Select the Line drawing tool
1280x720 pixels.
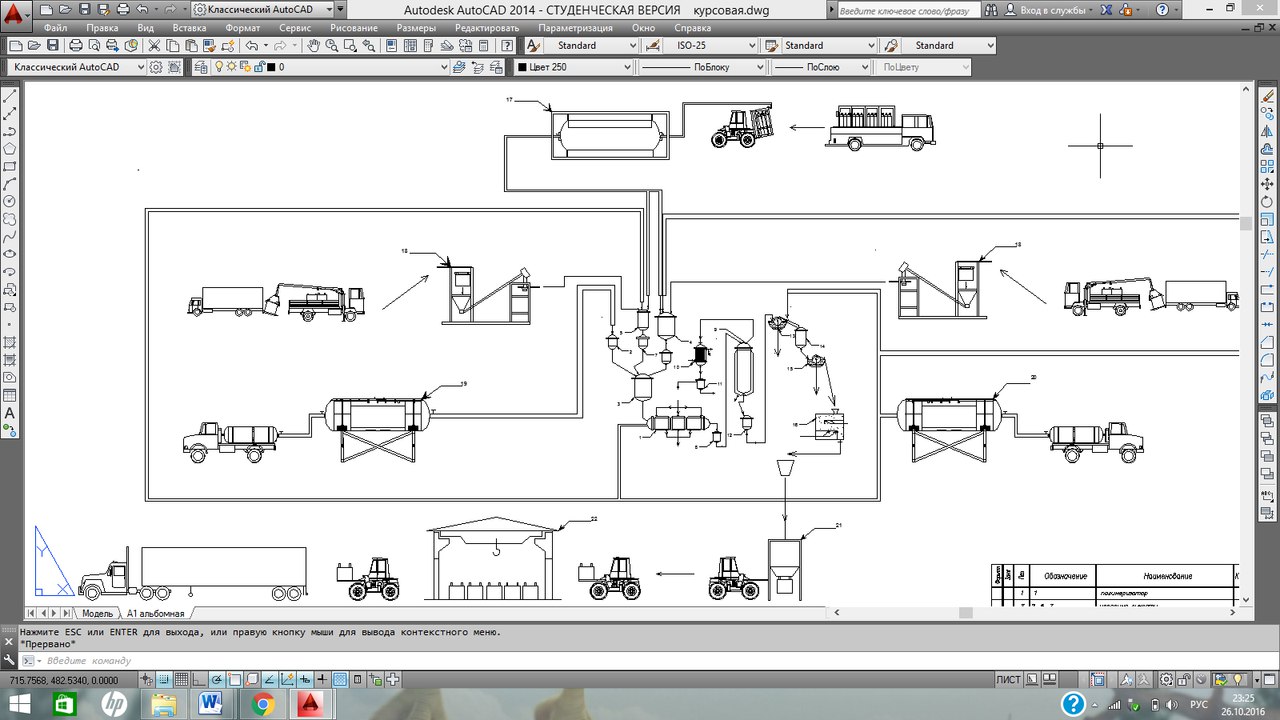pyautogui.click(x=10, y=96)
